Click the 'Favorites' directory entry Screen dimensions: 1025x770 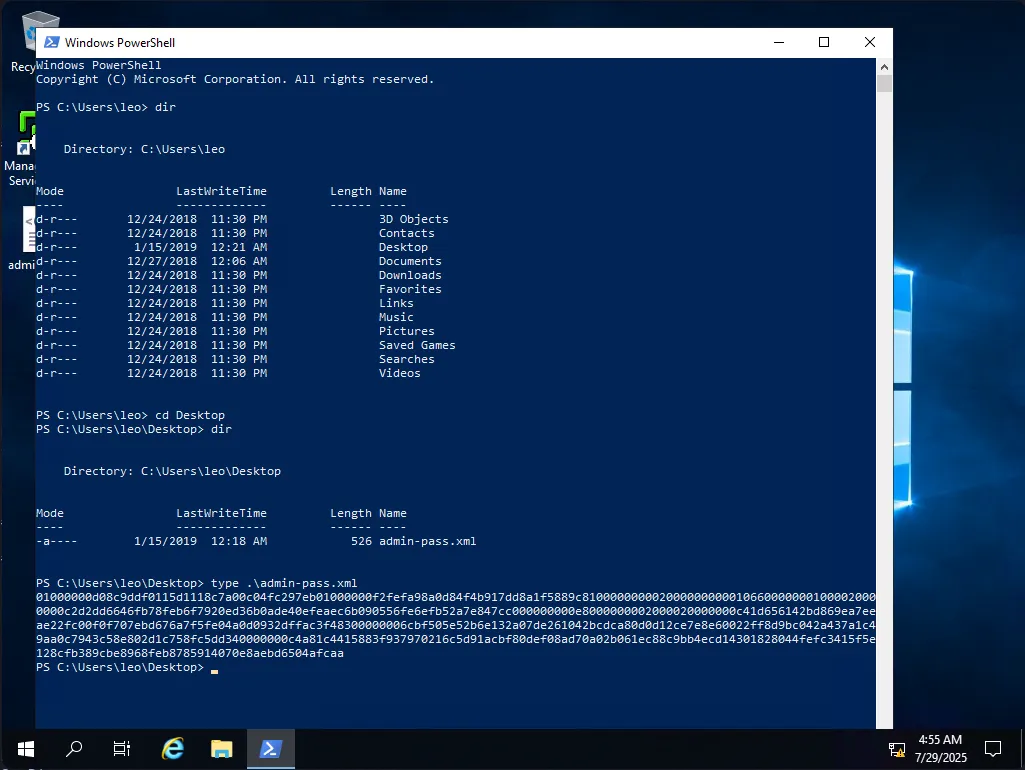410,289
